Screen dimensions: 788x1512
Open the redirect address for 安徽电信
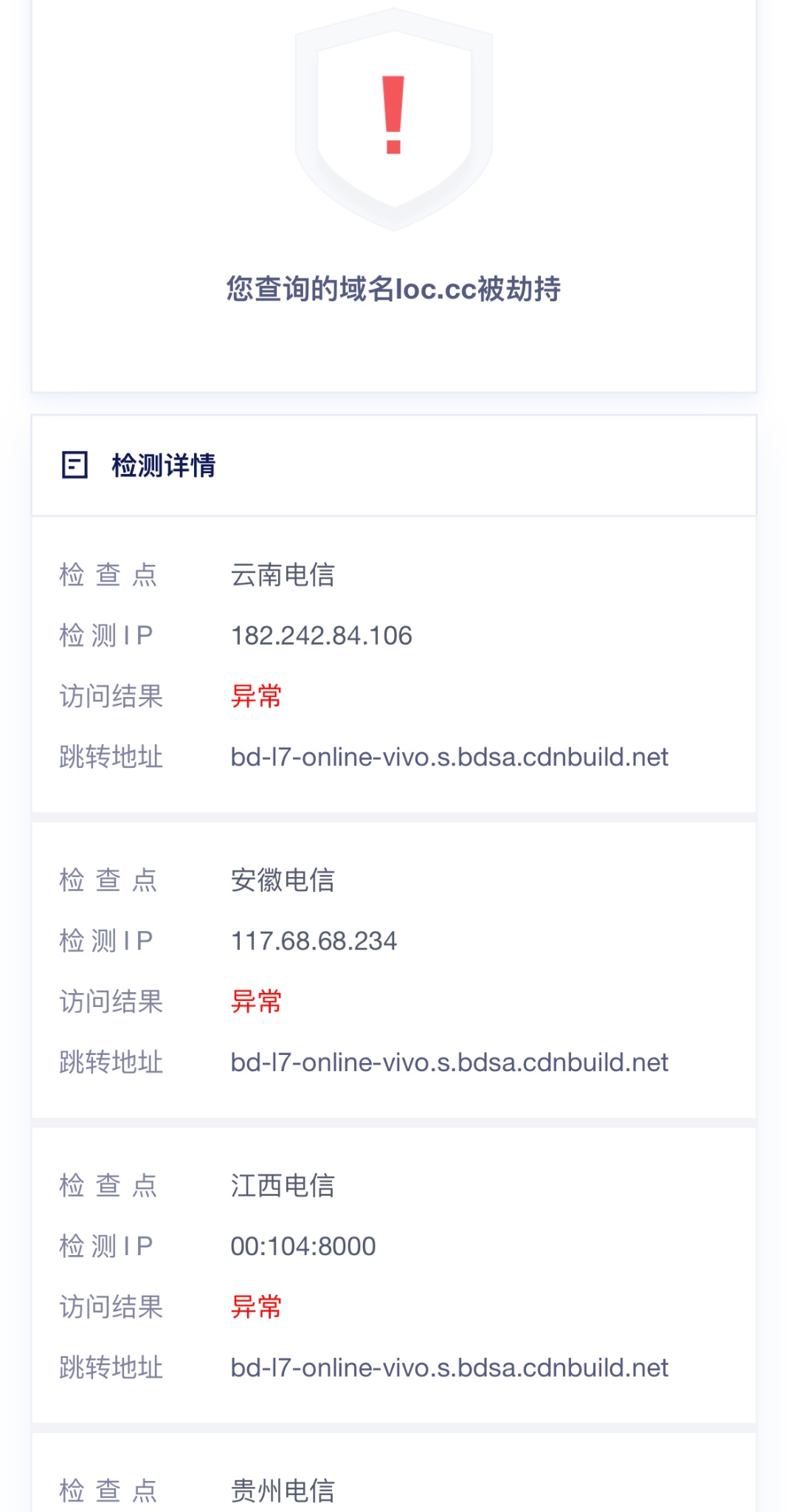[449, 1062]
